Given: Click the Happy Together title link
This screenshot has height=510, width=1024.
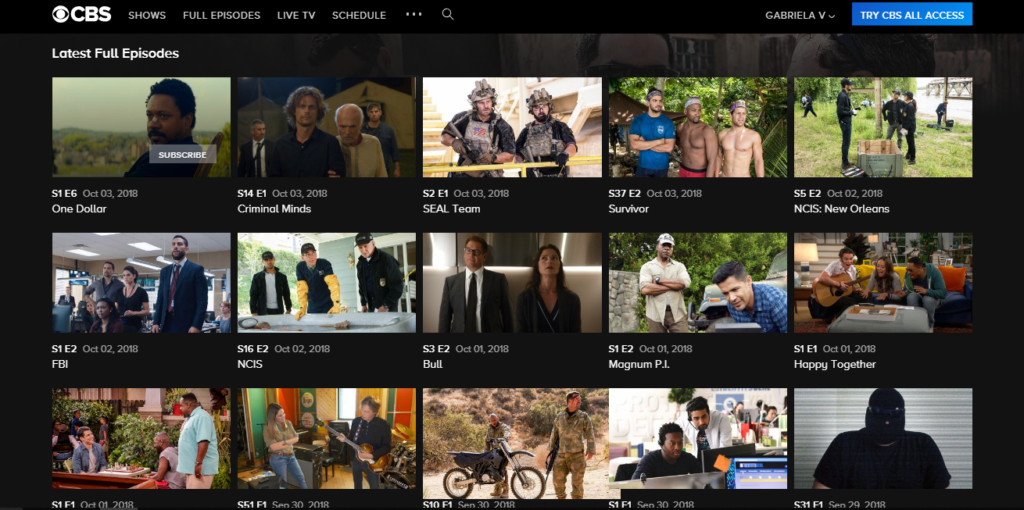Looking at the screenshot, I should (835, 364).
